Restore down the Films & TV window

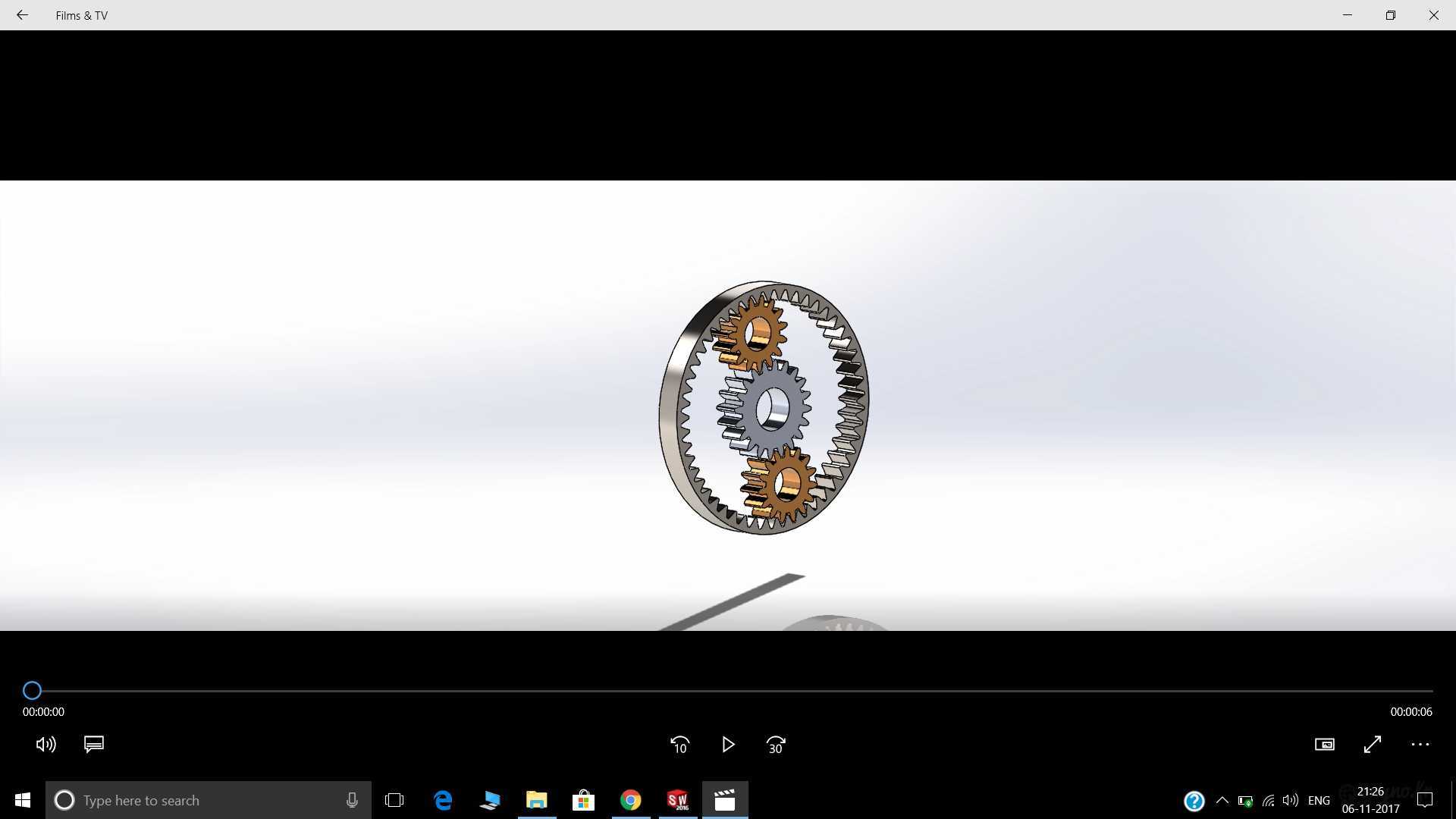tap(1391, 15)
